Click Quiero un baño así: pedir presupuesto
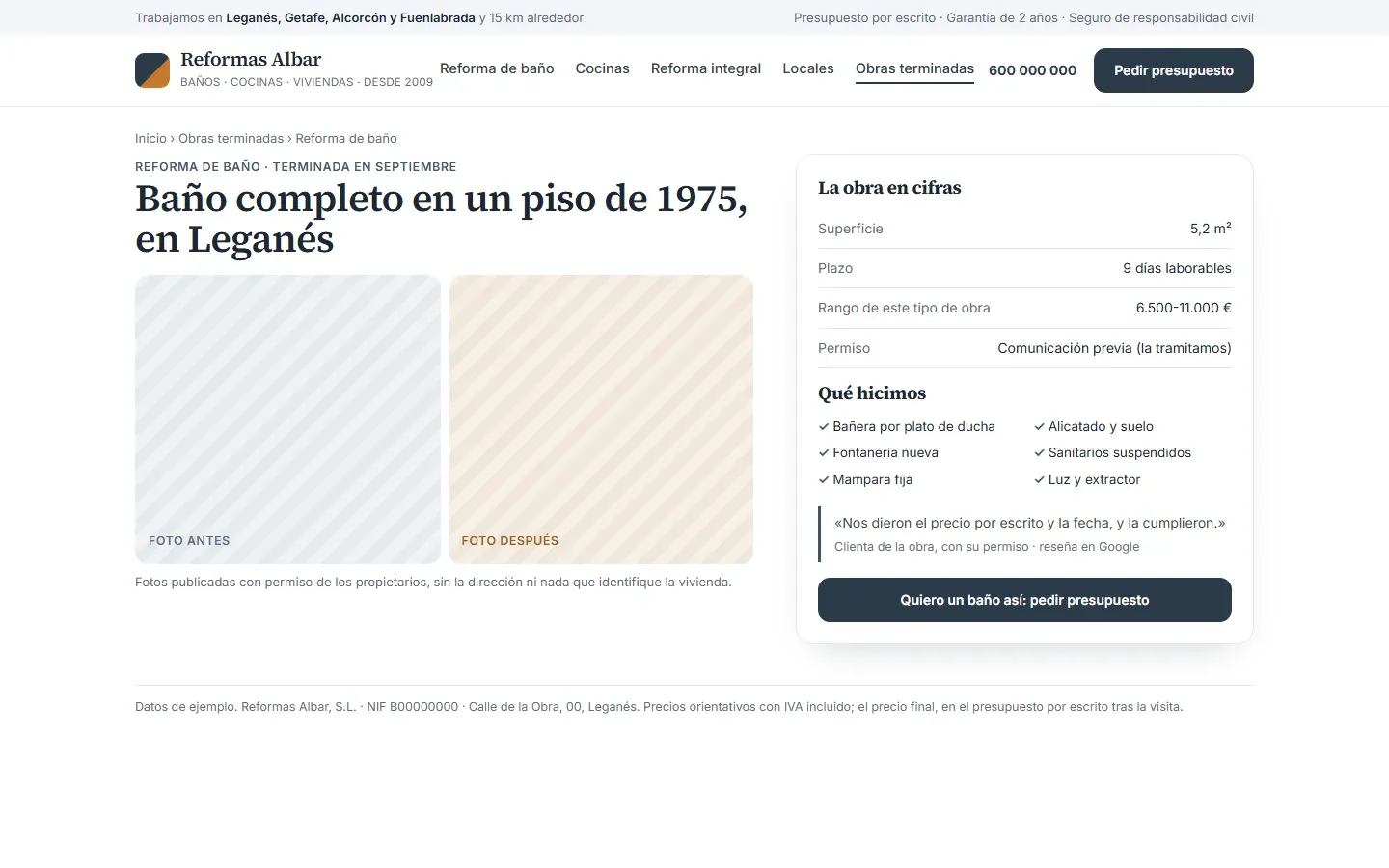1389x868 pixels. coord(1024,600)
